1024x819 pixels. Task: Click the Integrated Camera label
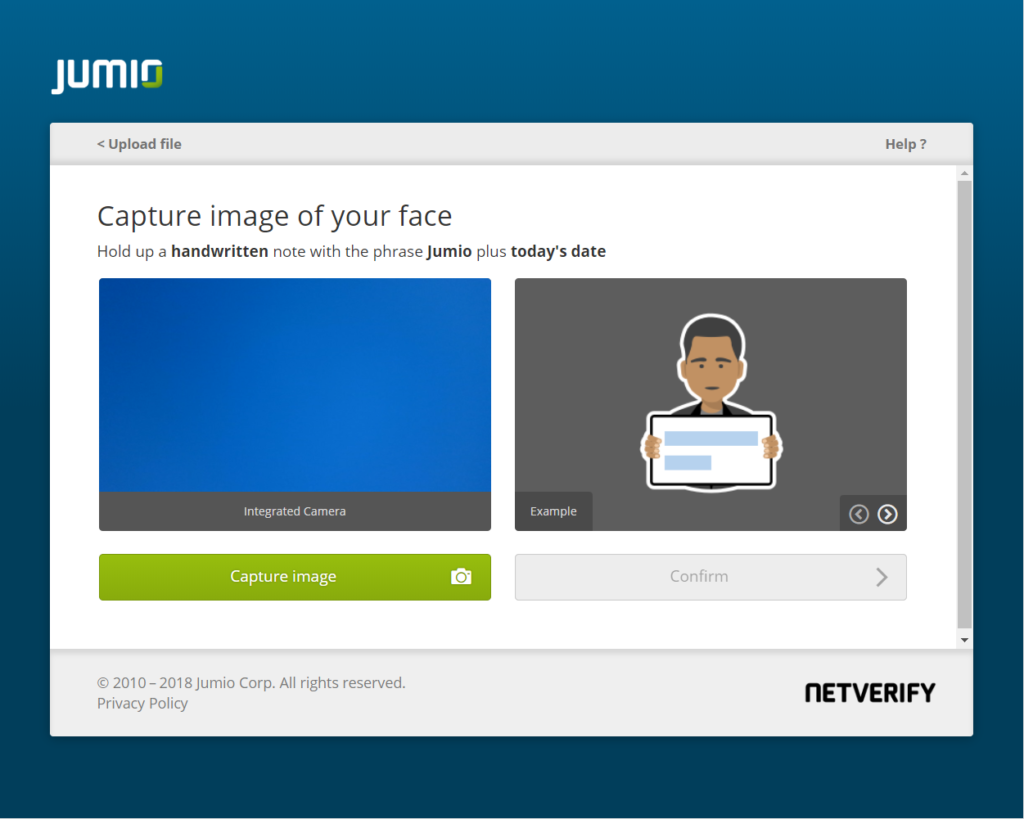click(x=295, y=511)
